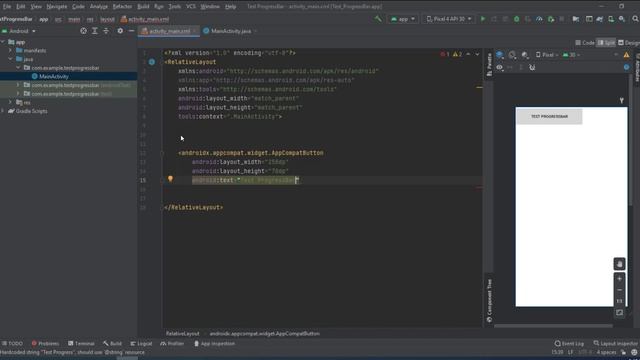Open the Profiler tool window

(x=172, y=343)
